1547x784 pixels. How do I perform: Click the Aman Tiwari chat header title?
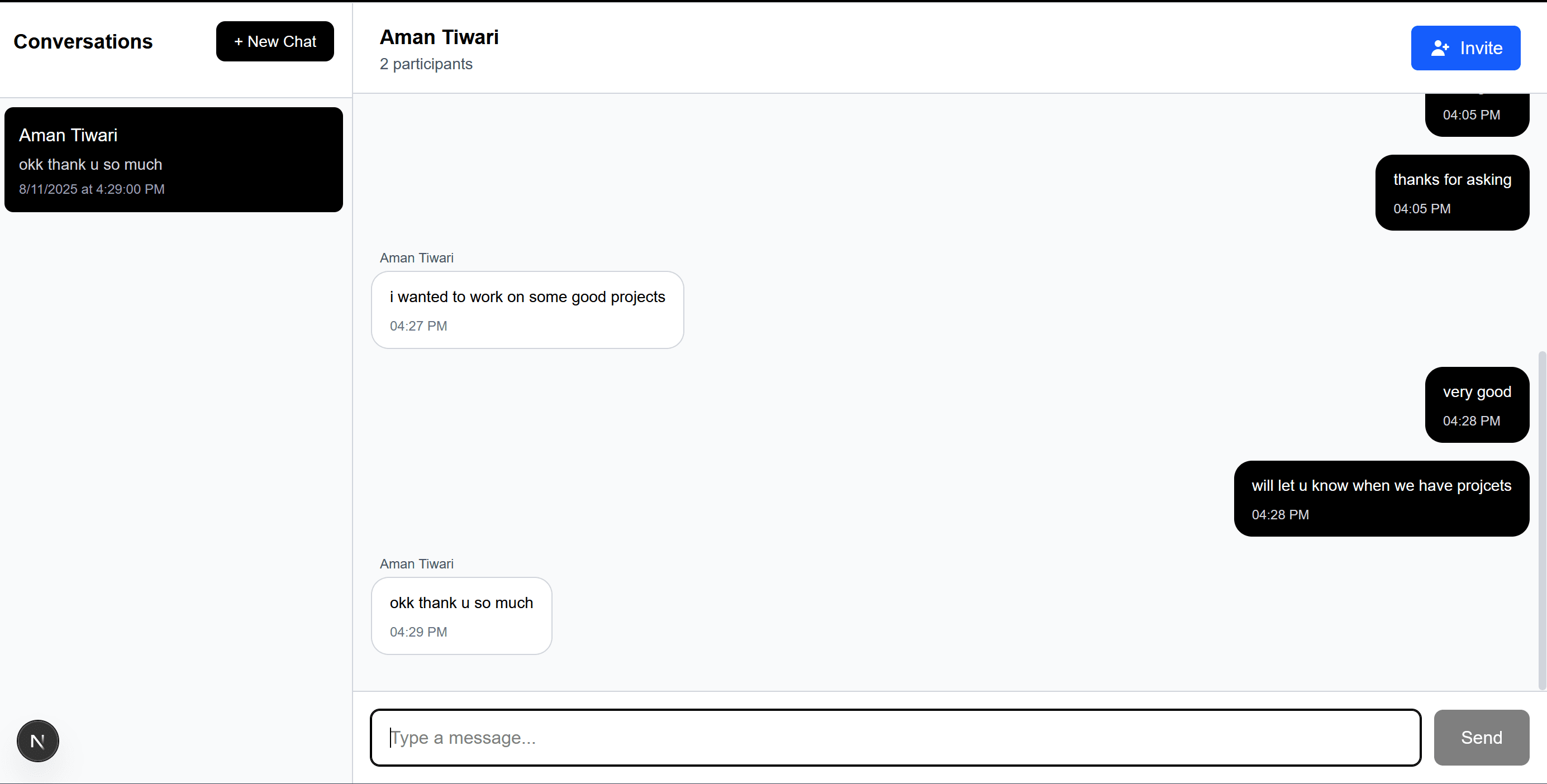(439, 37)
